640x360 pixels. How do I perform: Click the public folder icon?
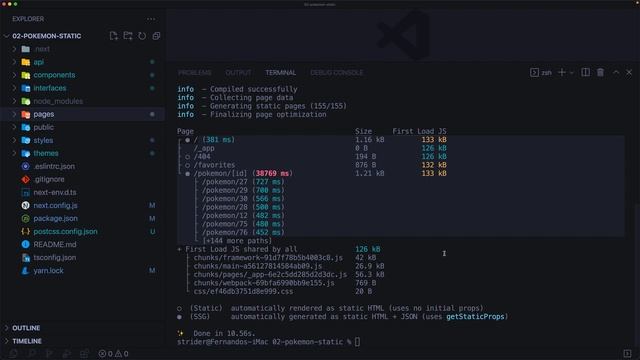click(x=26, y=127)
